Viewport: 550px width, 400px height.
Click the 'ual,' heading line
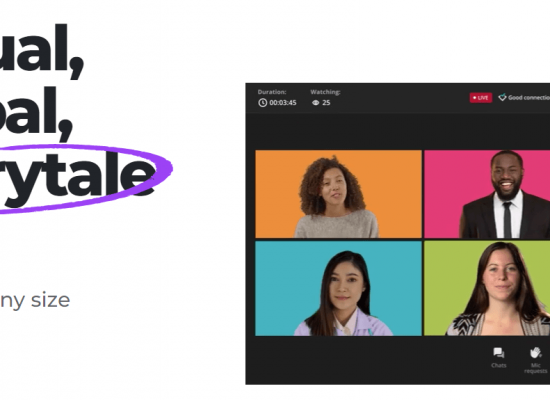[42, 49]
